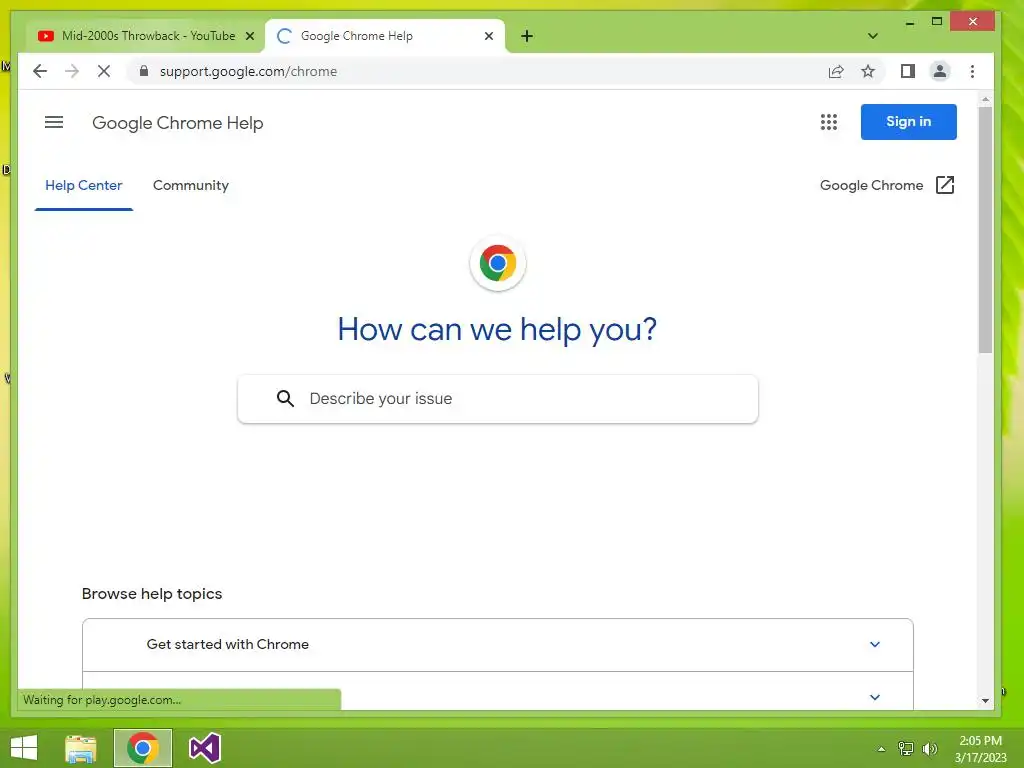1024x768 pixels.
Task: Stop loading the page with X button
Action: pyautogui.click(x=104, y=71)
